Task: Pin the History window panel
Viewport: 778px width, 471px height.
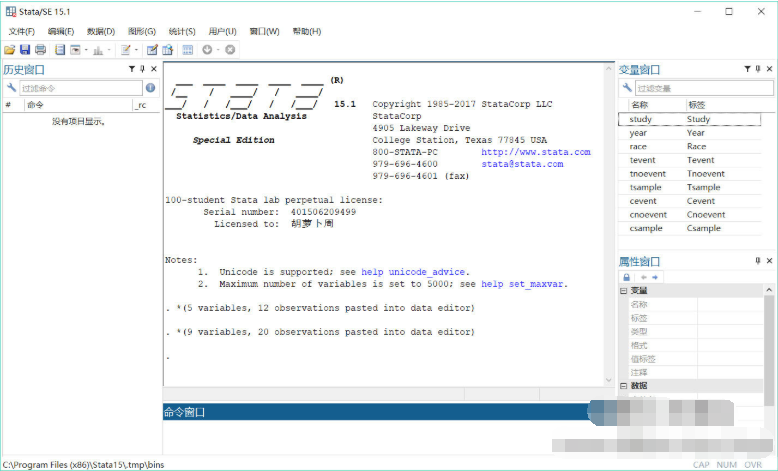Action: pos(142,69)
